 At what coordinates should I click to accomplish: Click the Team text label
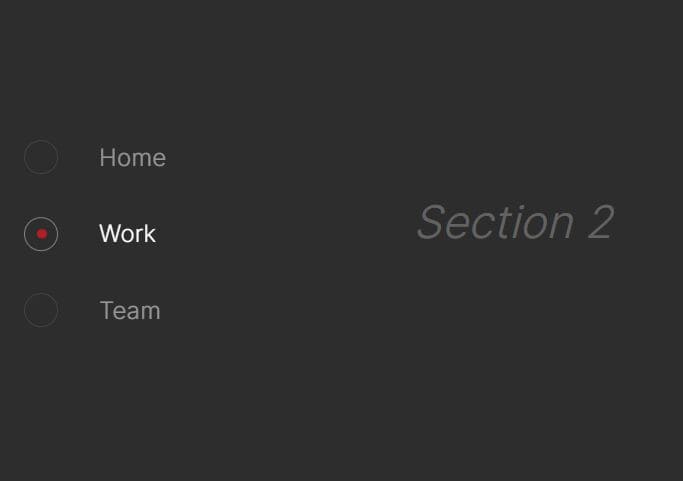[130, 310]
